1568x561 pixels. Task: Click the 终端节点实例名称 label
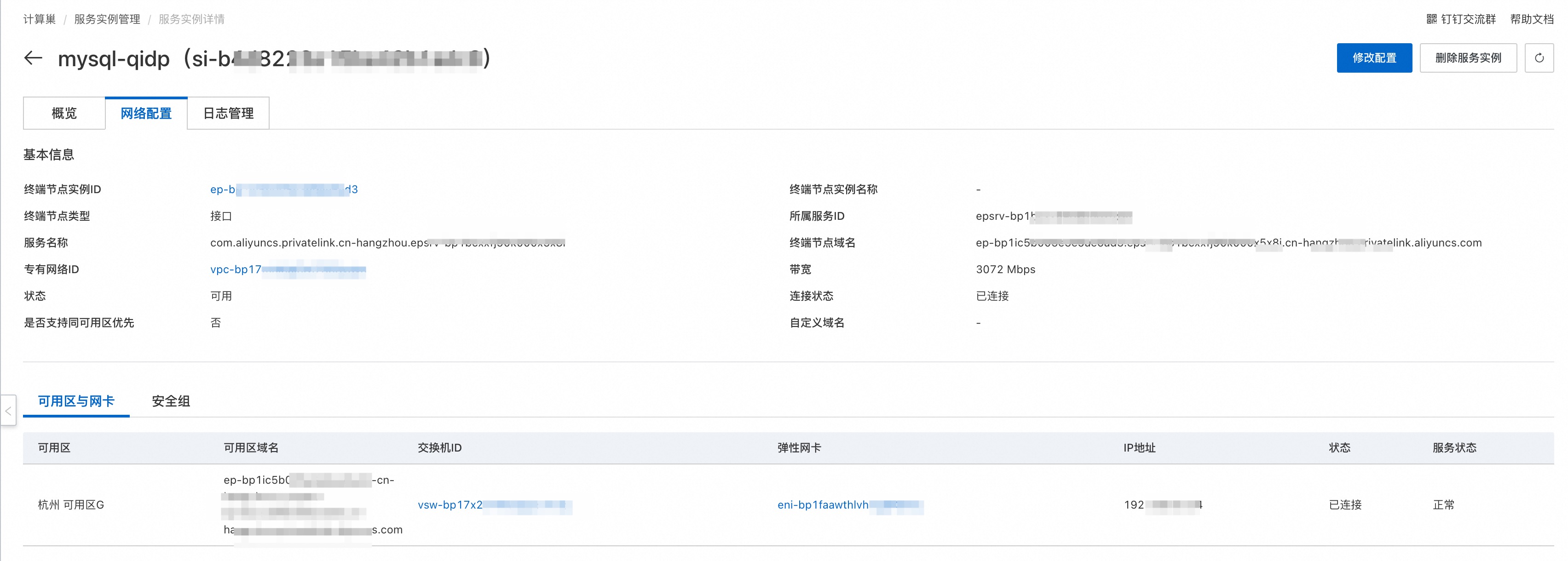point(833,189)
